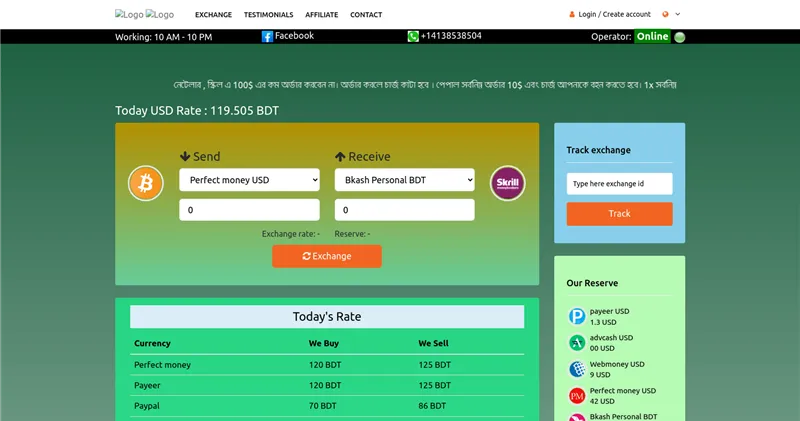Click the advcash USD reserve icon
Image resolution: width=800 pixels, height=421 pixels.
click(577, 343)
